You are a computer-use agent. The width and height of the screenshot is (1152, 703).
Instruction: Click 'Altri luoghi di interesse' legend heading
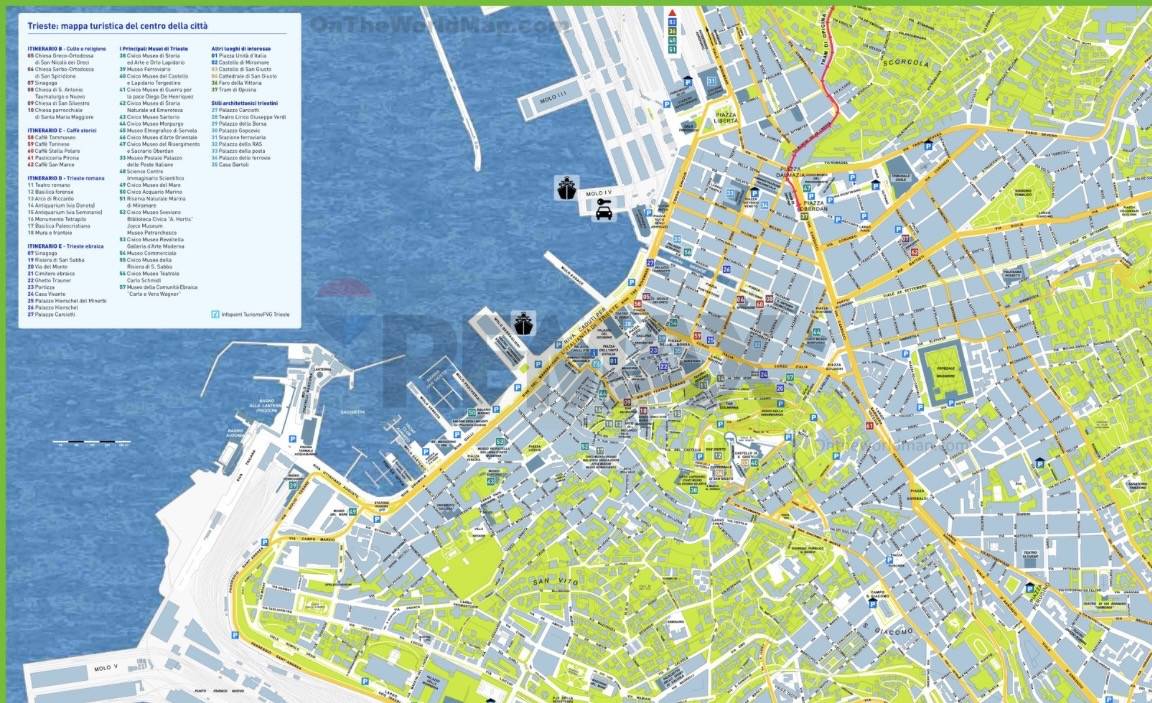[238, 48]
